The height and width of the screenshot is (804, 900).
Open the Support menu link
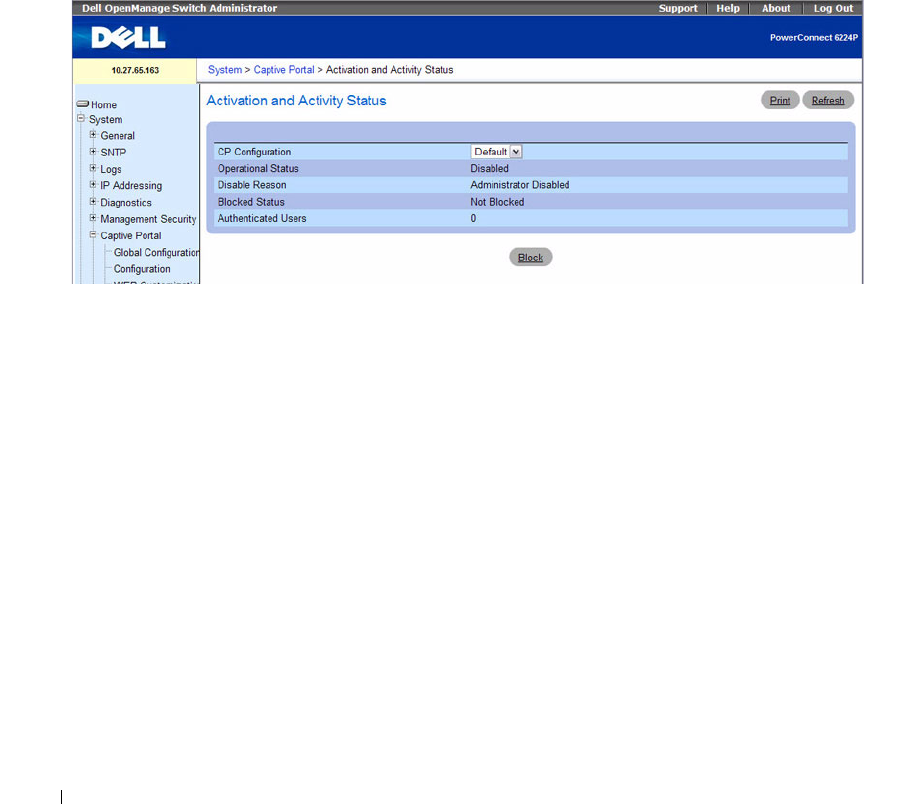point(678,8)
